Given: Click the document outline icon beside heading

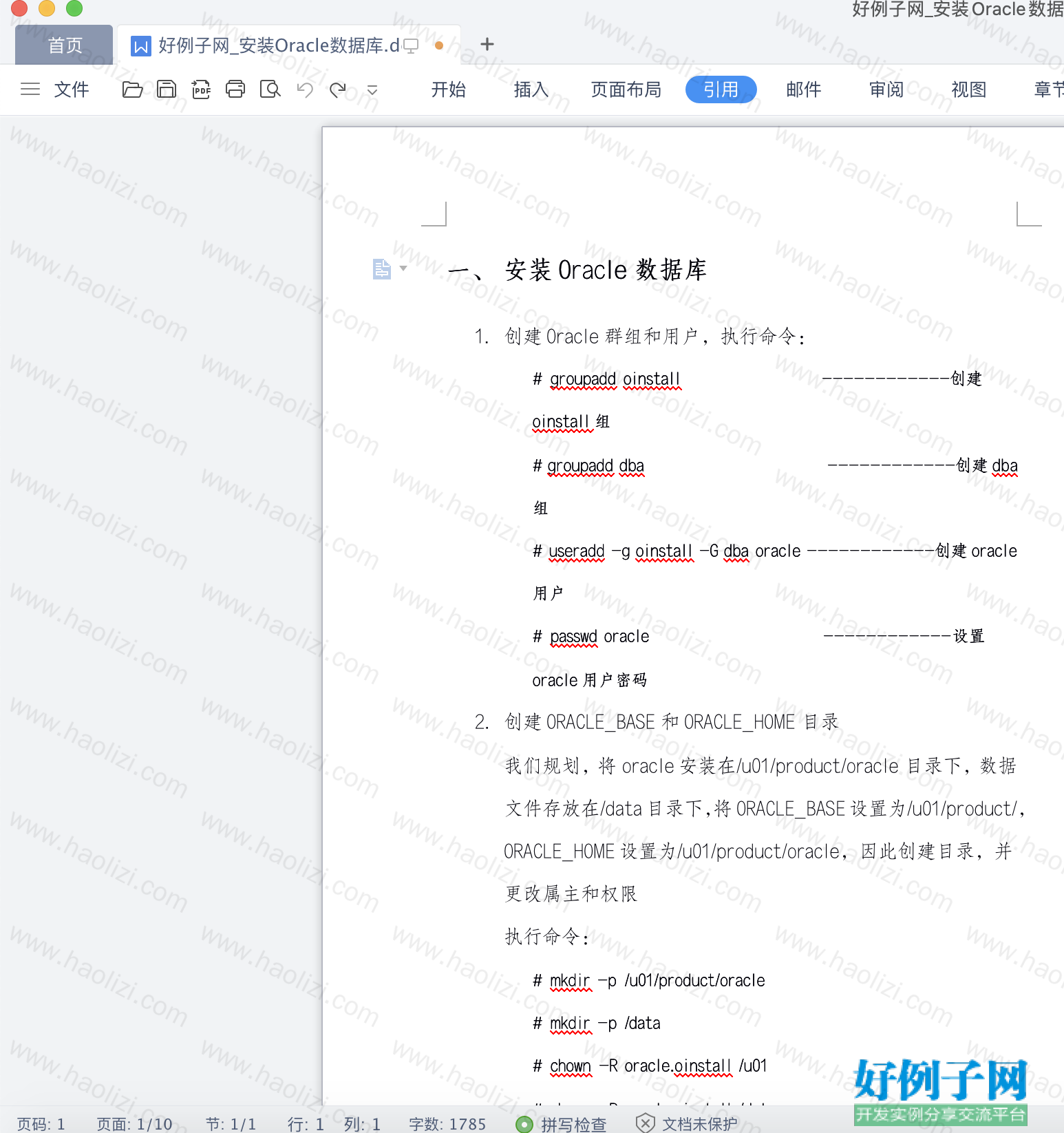Looking at the screenshot, I should pos(381,268).
